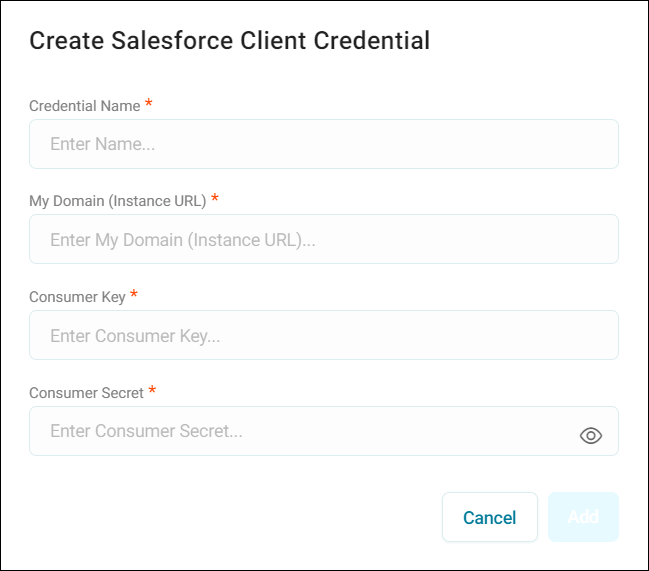Click inside the Consumer Secret field
This screenshot has width=649, height=571.
click(324, 431)
